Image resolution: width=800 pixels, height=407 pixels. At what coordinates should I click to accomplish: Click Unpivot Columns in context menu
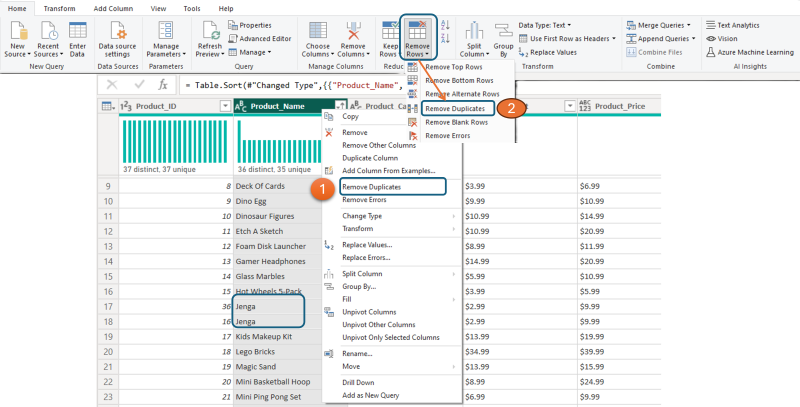tap(369, 312)
